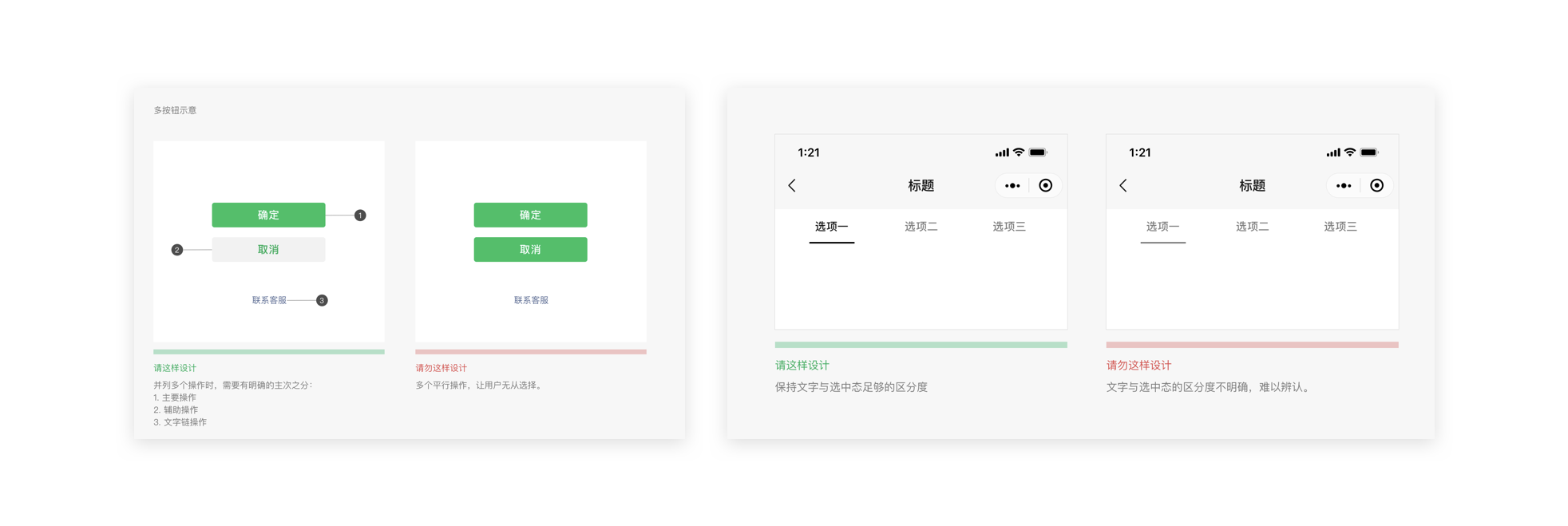
Task: Click the text 多个平行操作，让用户无从选择。
Action: [481, 386]
